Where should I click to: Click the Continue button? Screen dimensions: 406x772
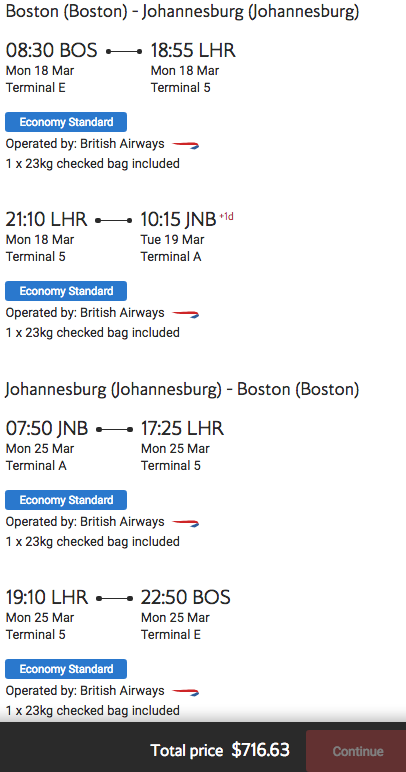(358, 751)
